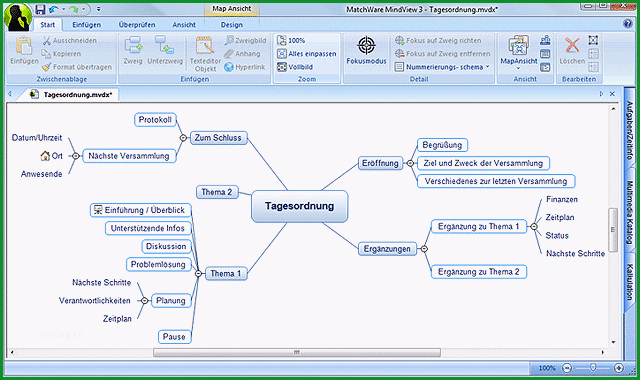Click the Löschen delete icon
The height and width of the screenshot is (380, 640).
[x=572, y=46]
